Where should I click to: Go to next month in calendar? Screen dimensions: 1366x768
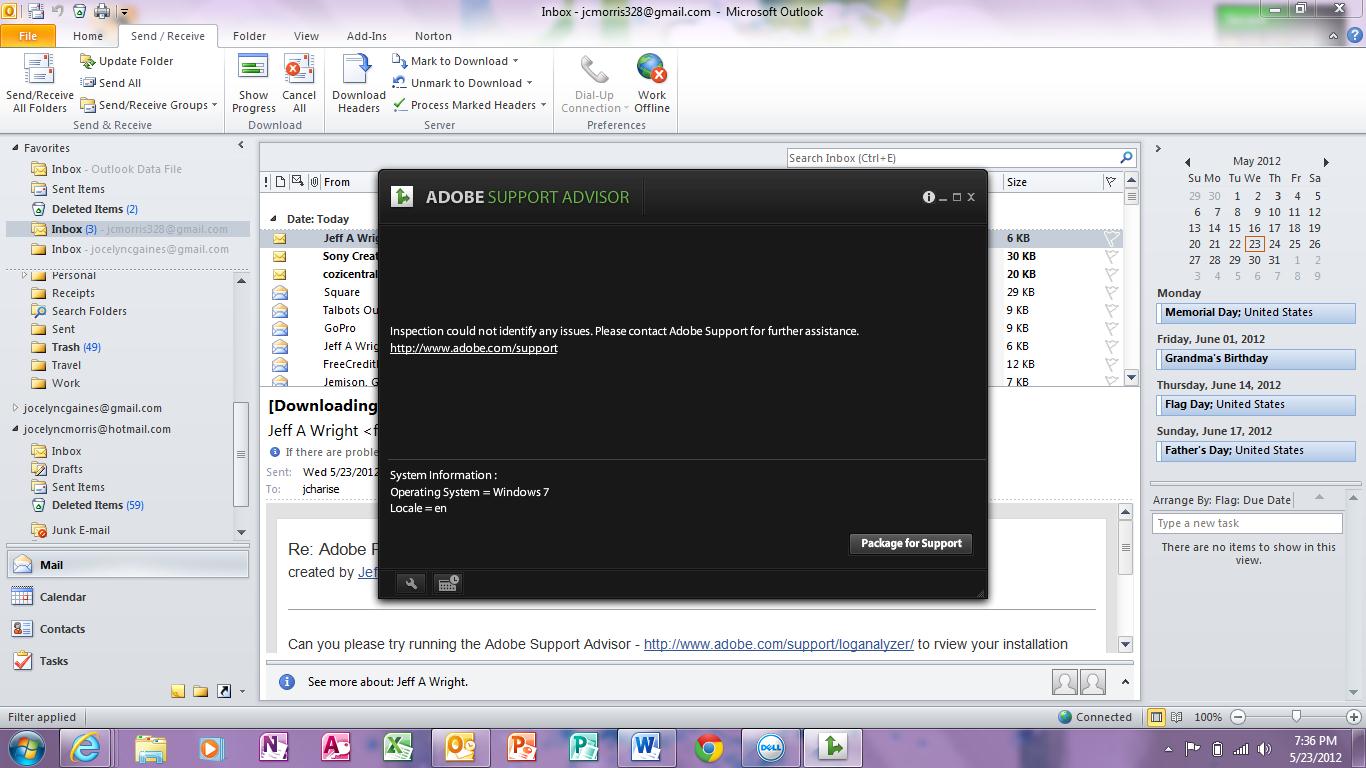1326,161
